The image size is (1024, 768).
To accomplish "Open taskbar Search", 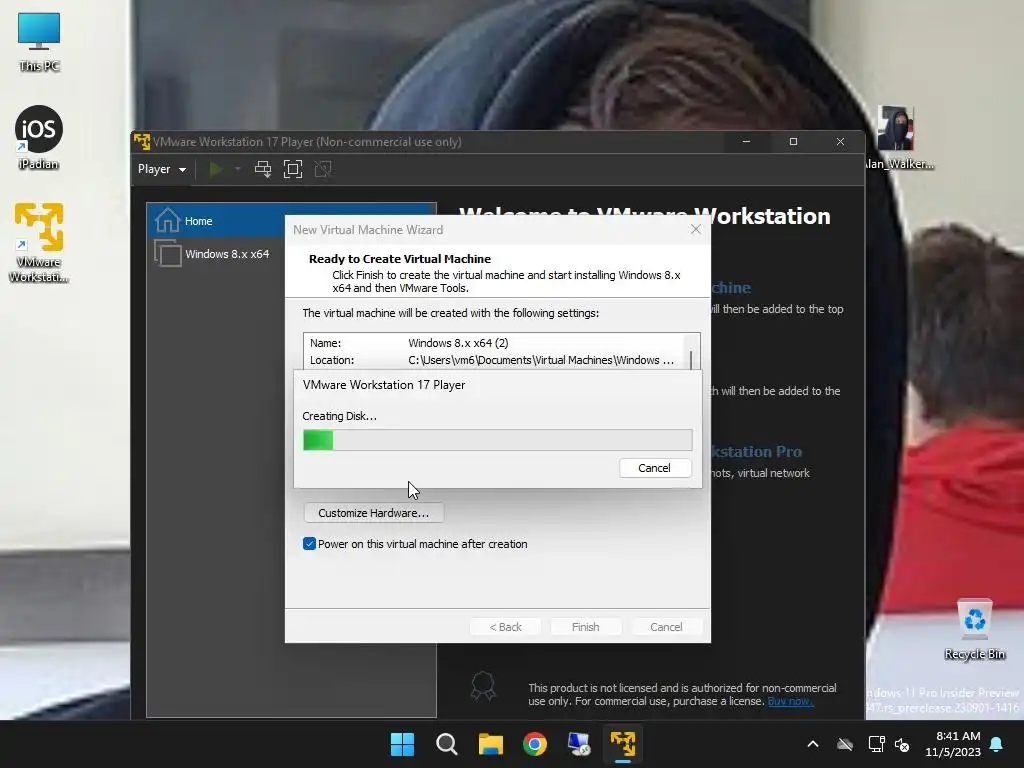I will pyautogui.click(x=447, y=744).
